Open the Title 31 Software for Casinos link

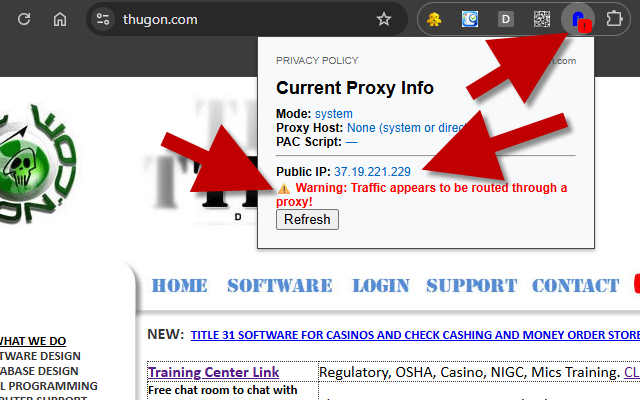[415, 335]
